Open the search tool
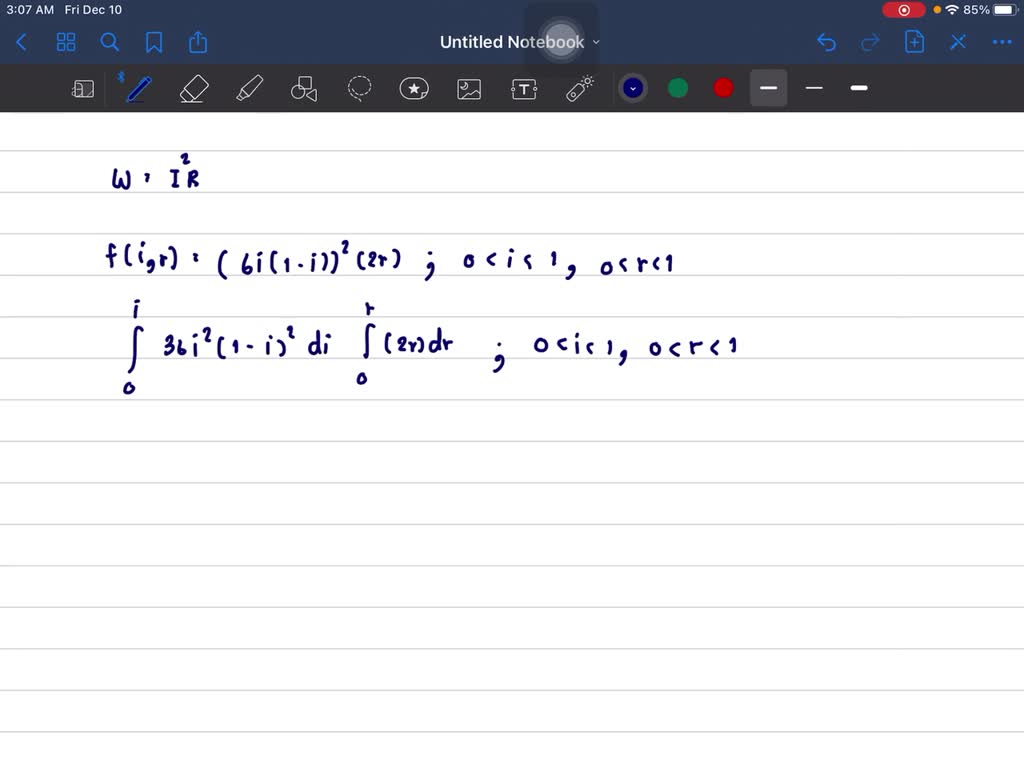Image resolution: width=1024 pixels, height=768 pixels. click(x=110, y=42)
